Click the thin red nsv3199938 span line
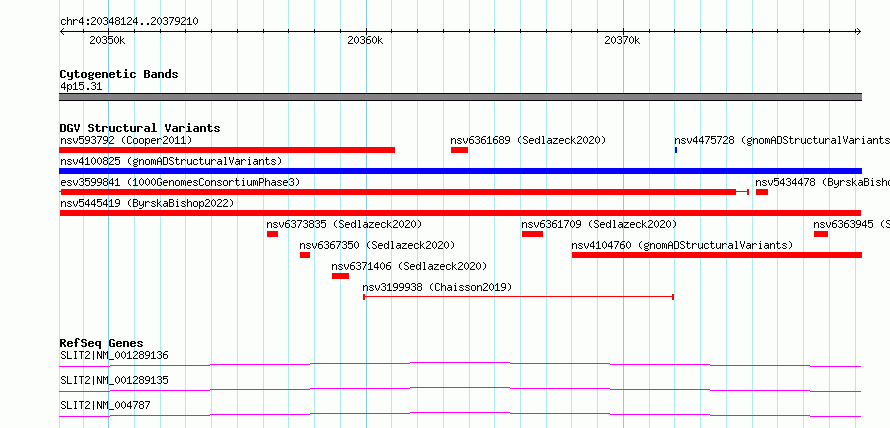This screenshot has height=428, width=890. point(518,297)
